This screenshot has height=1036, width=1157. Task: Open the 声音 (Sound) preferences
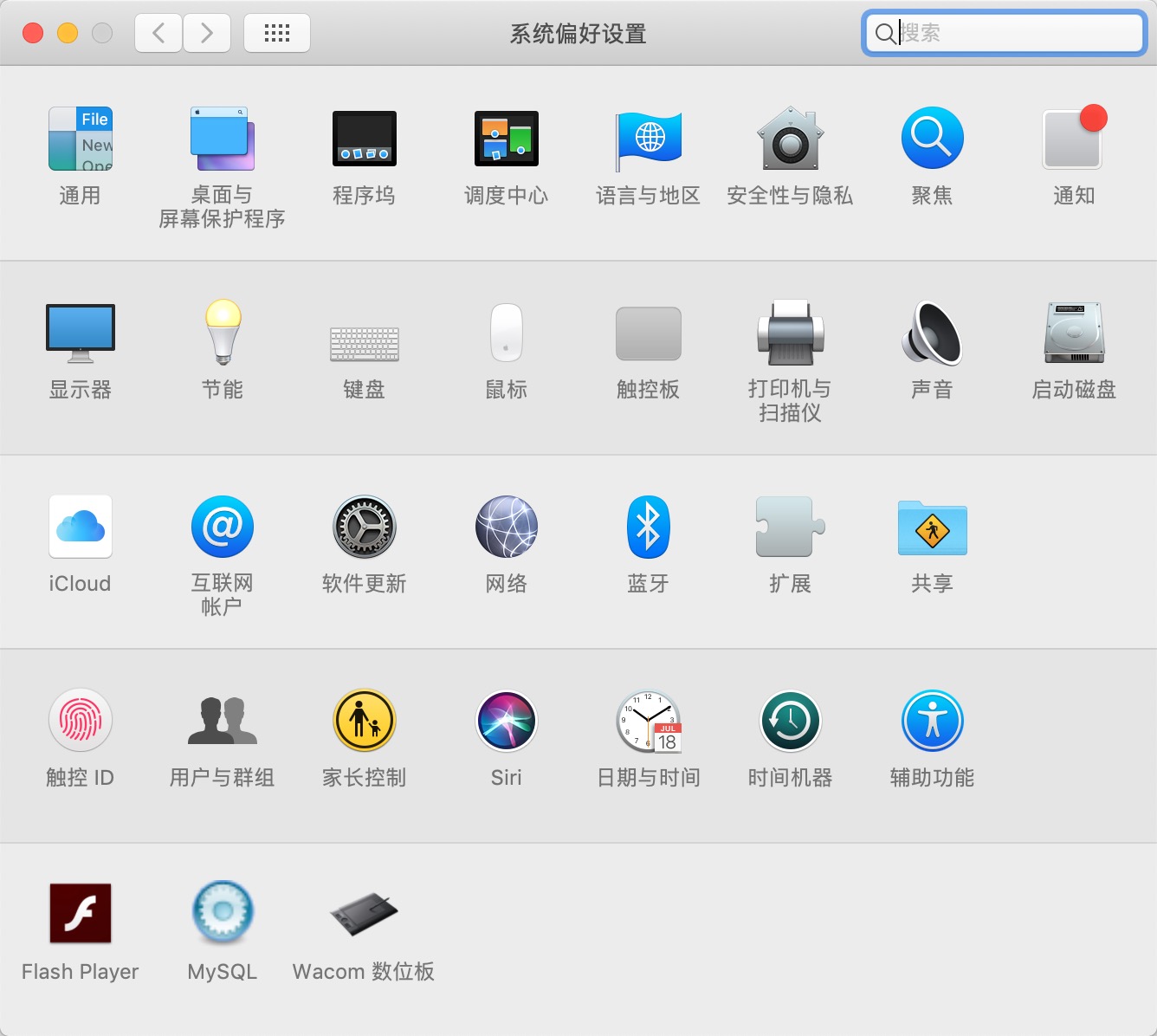(x=933, y=333)
